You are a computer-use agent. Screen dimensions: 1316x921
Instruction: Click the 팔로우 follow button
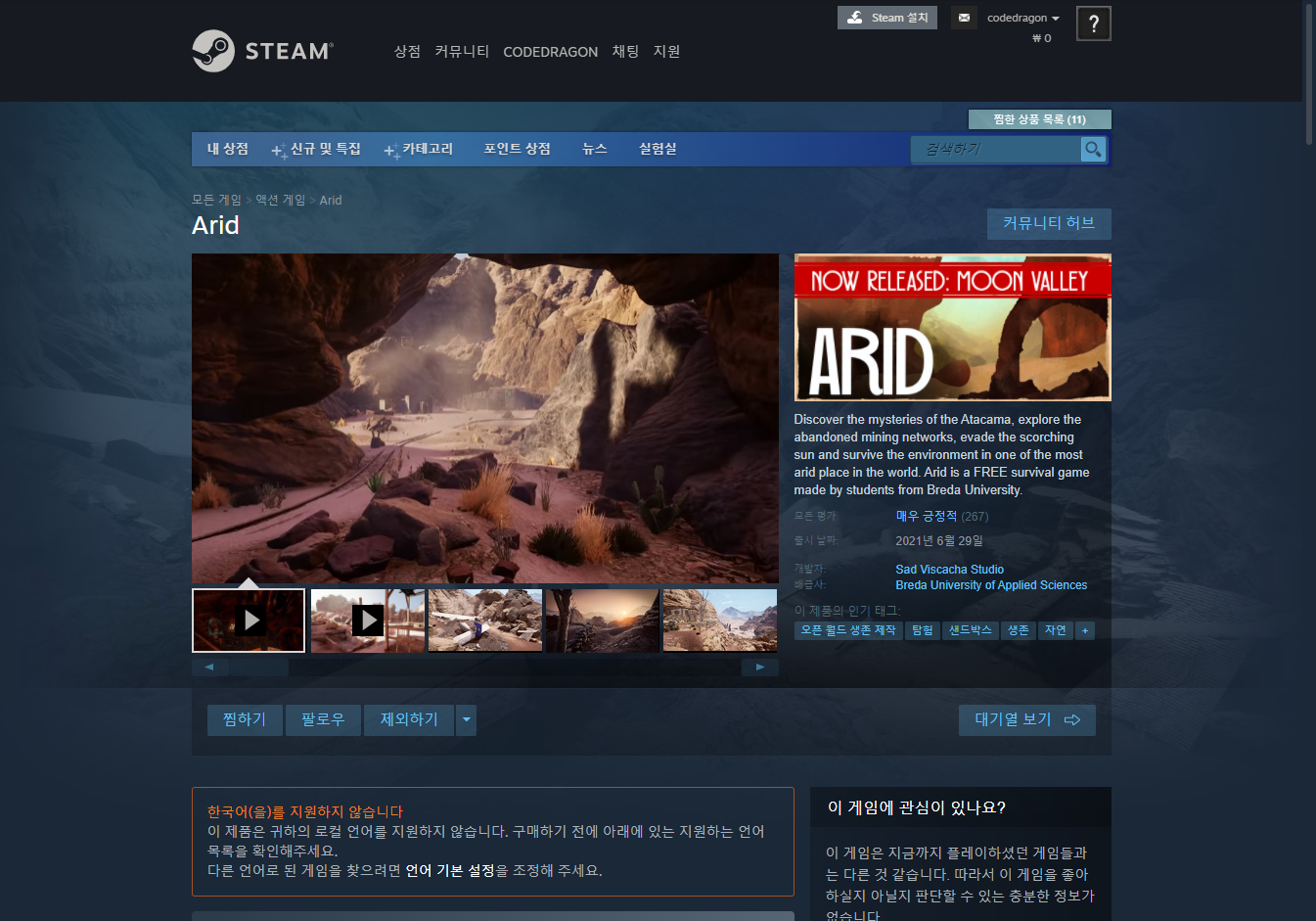pyautogui.click(x=323, y=719)
